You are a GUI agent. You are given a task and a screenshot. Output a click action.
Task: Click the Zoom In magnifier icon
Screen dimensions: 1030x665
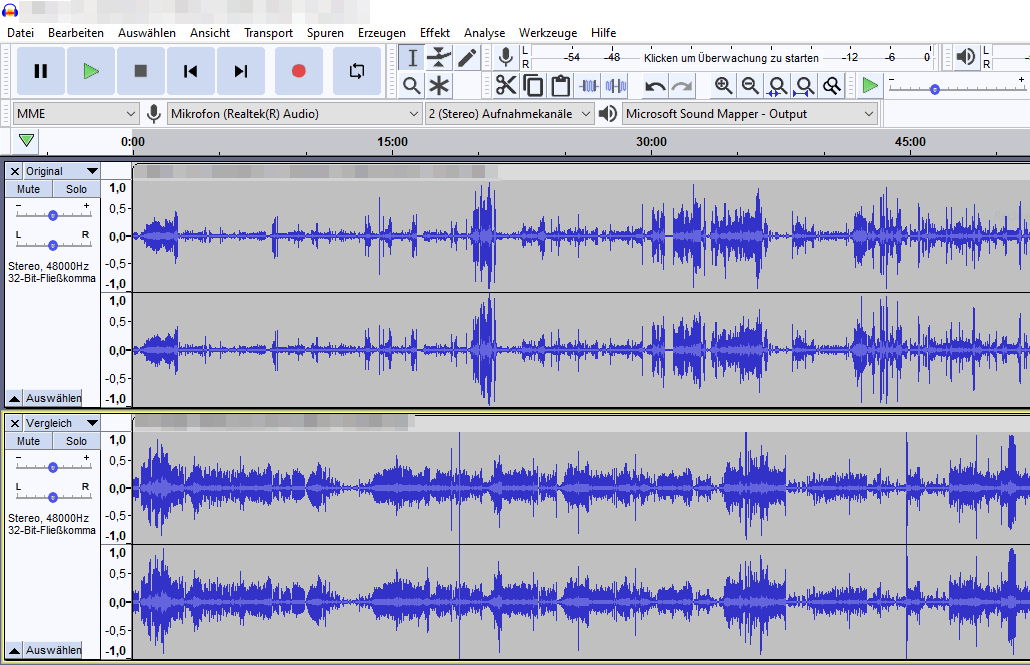pyautogui.click(x=723, y=86)
